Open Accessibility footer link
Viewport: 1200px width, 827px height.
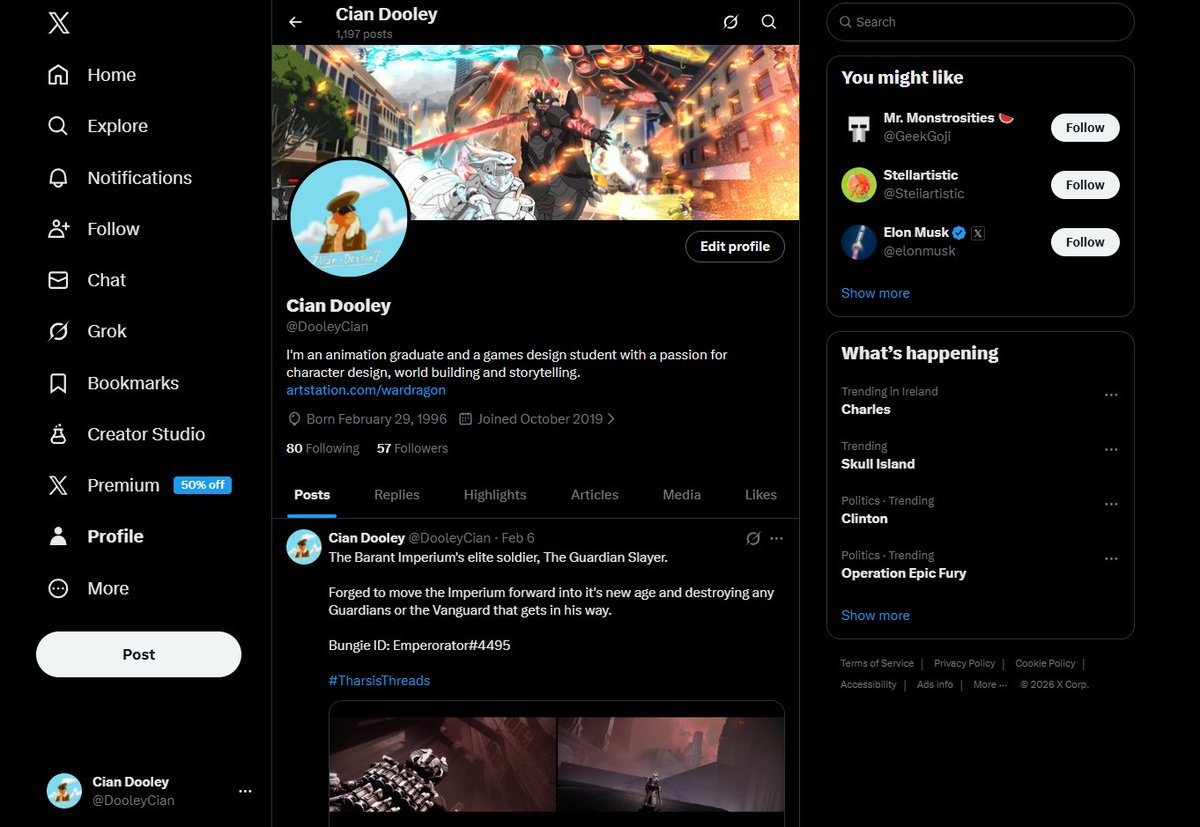click(868, 685)
